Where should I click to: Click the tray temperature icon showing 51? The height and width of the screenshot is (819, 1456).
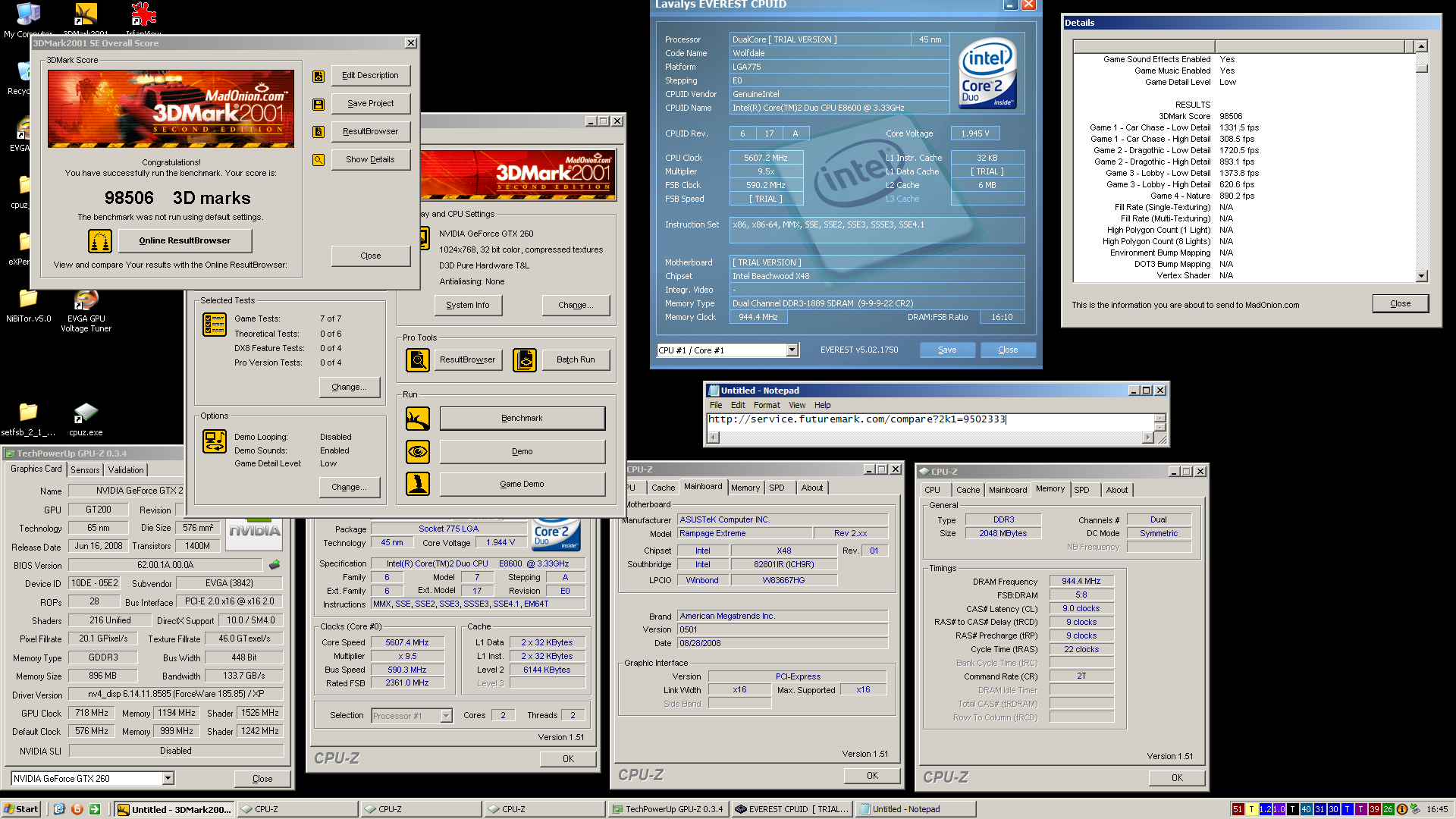1238,809
